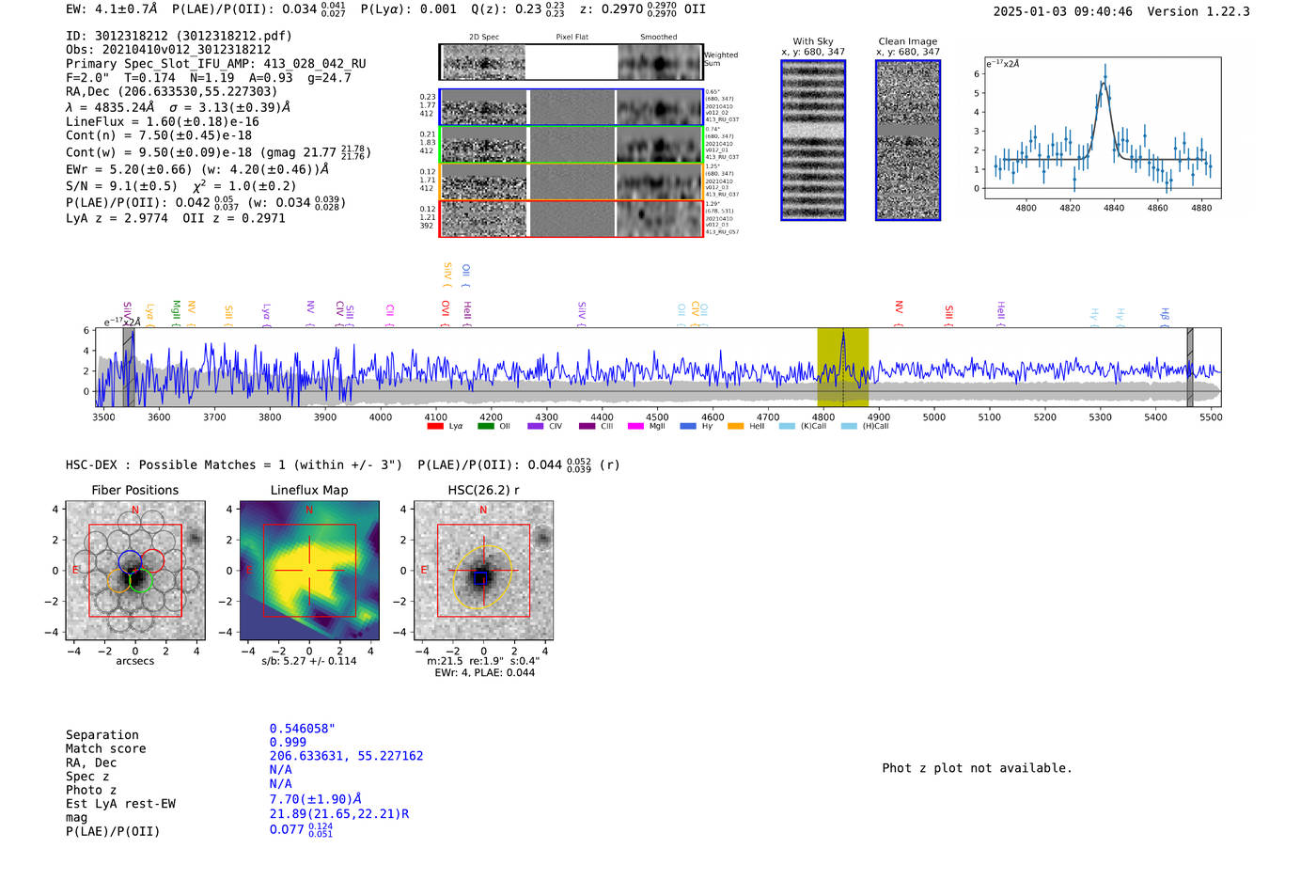1316x896 pixels.
Task: Open the Fiber Positions image
Action: [135, 571]
